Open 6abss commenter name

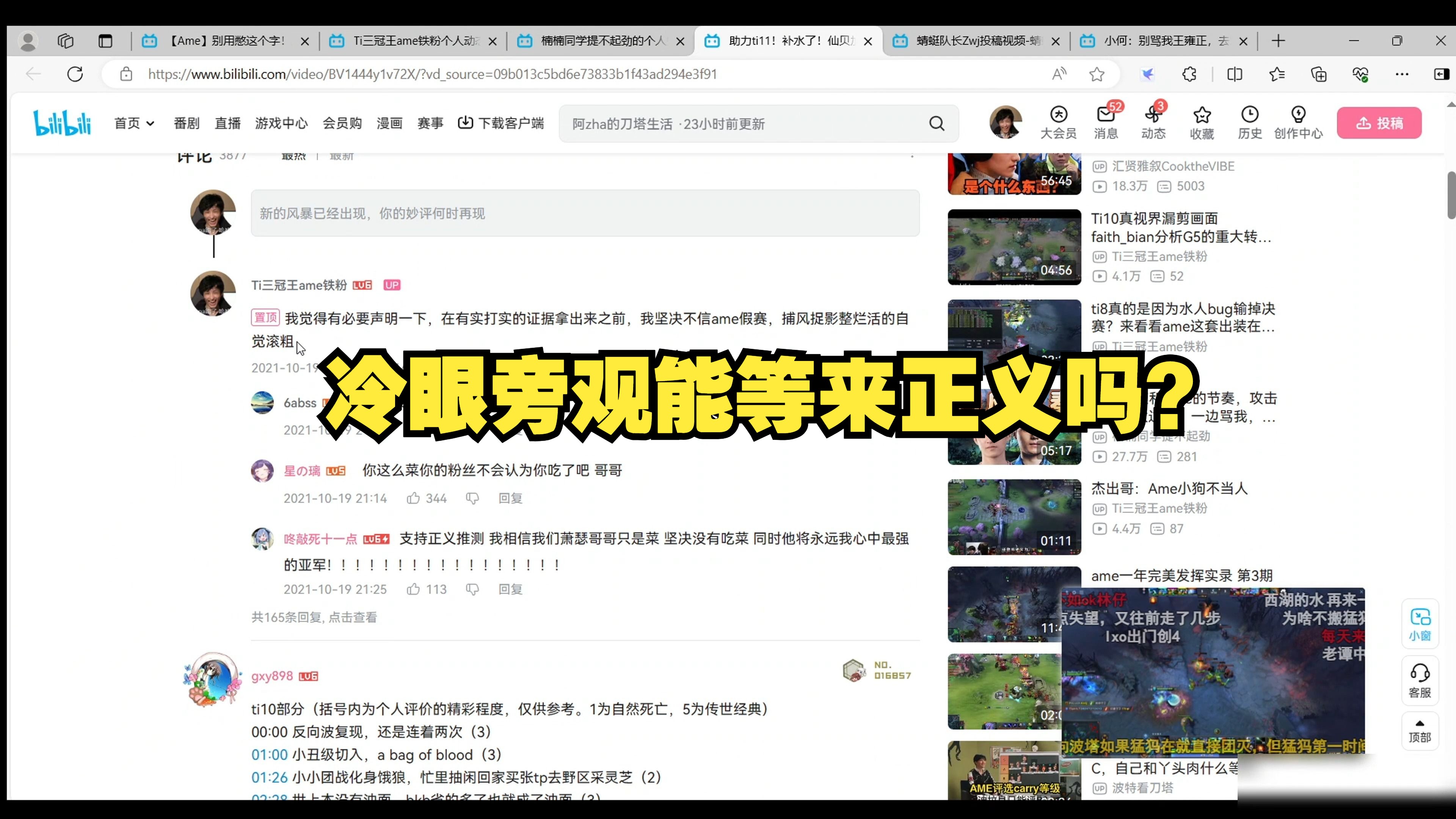[300, 403]
